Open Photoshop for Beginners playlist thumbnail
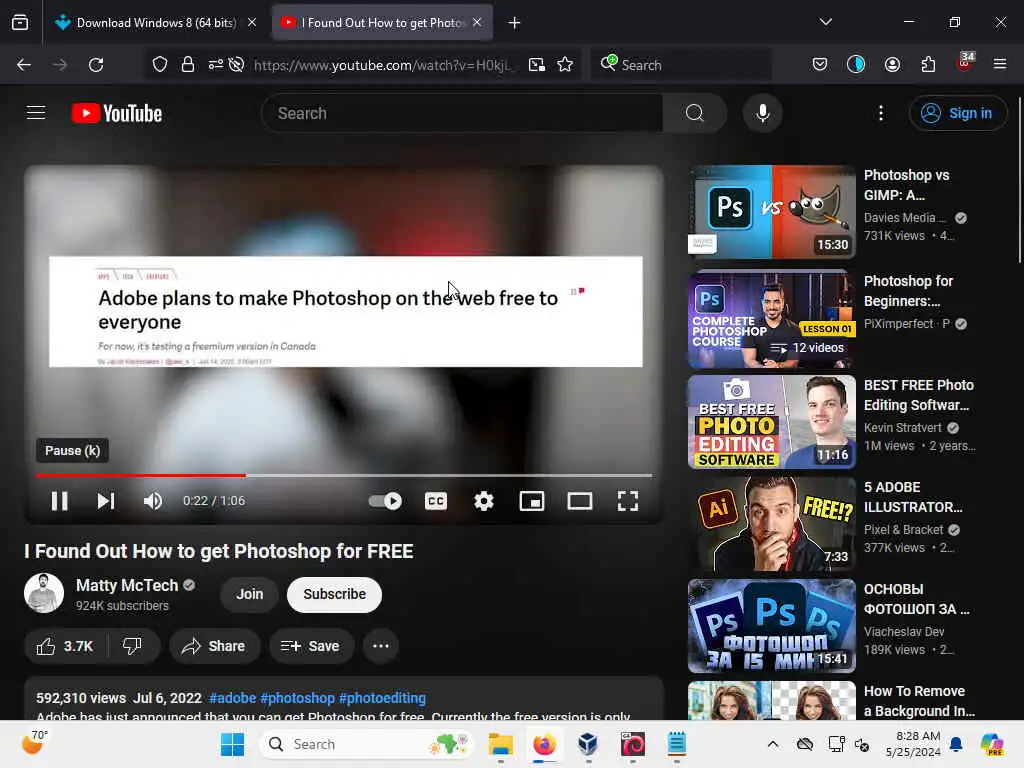Screen dimensions: 1024x768 (771, 319)
